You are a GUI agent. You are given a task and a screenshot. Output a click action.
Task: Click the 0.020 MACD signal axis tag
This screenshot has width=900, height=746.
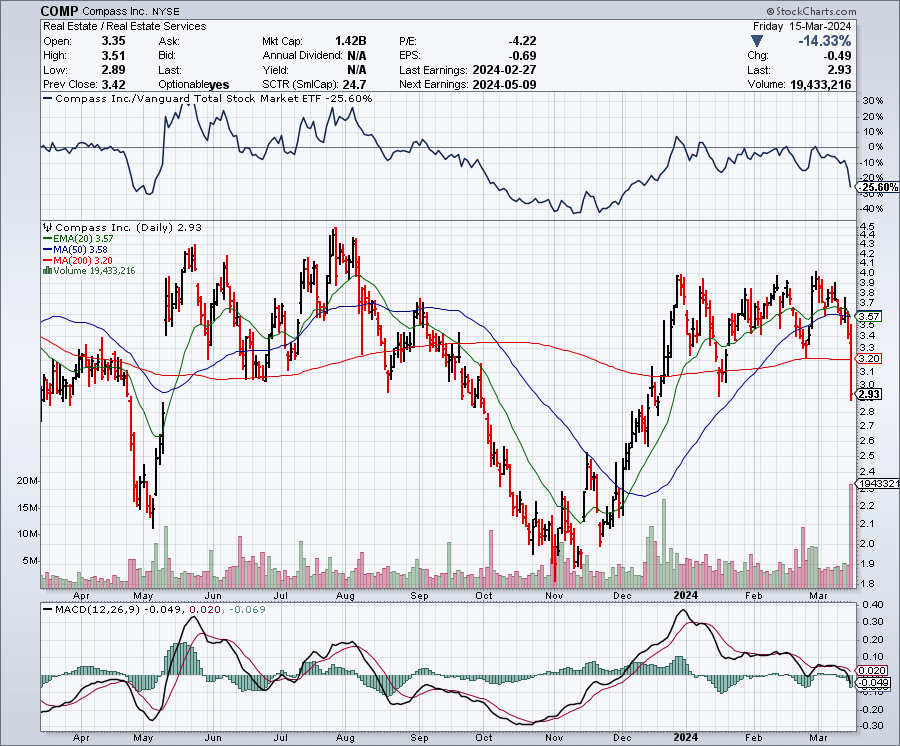[x=872, y=671]
